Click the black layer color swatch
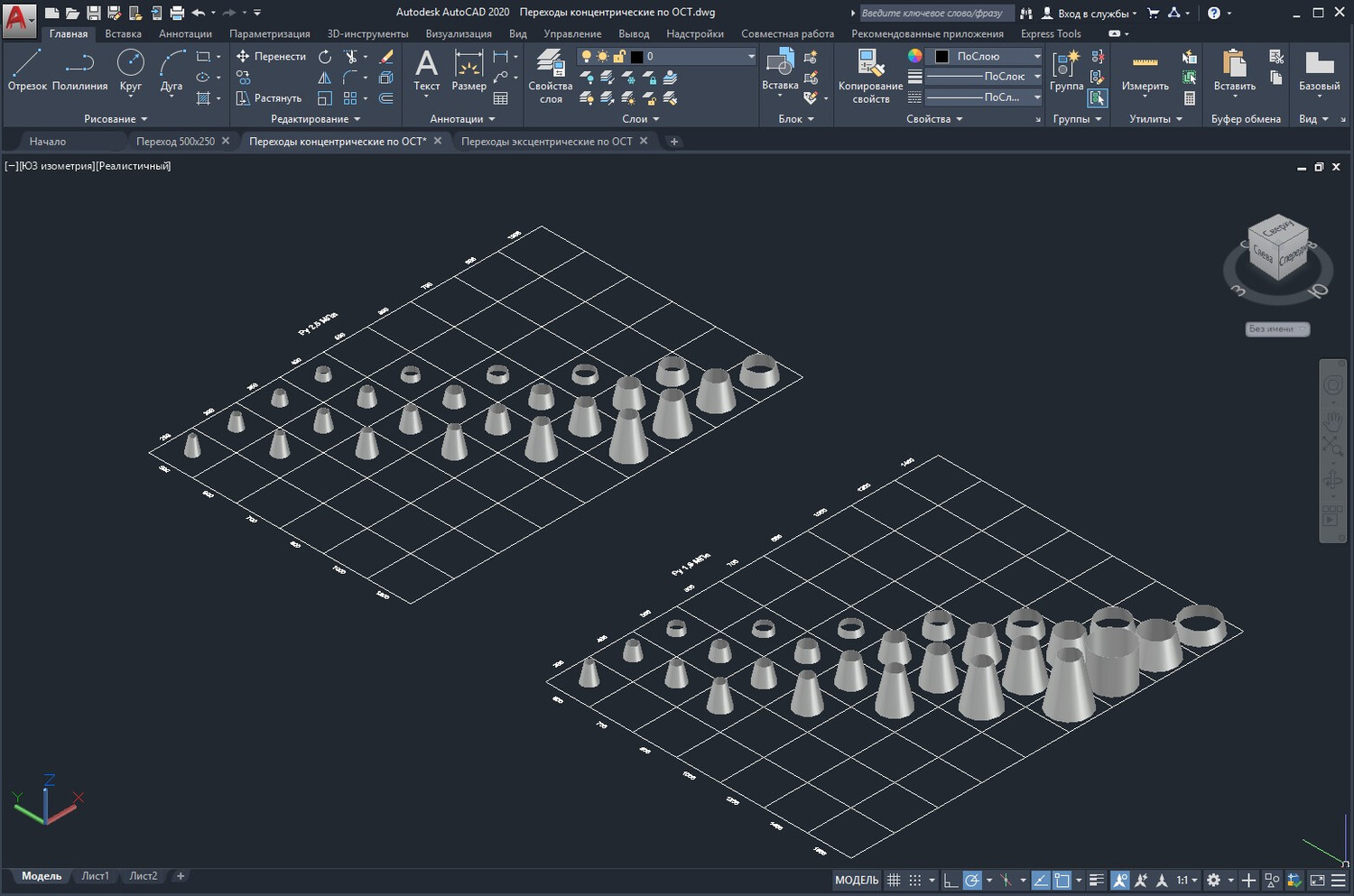 click(x=636, y=56)
